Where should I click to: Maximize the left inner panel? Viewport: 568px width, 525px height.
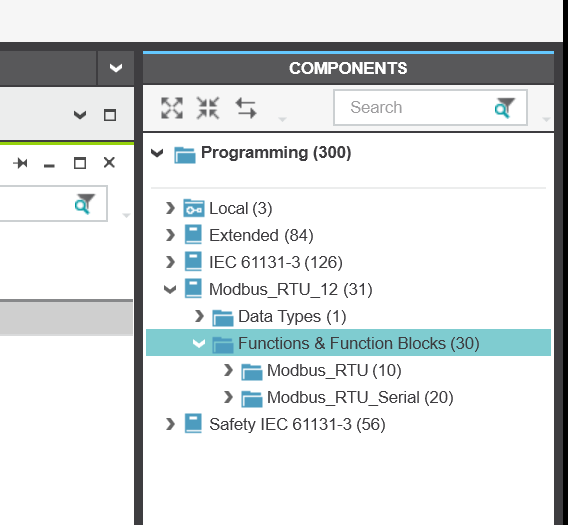80,163
